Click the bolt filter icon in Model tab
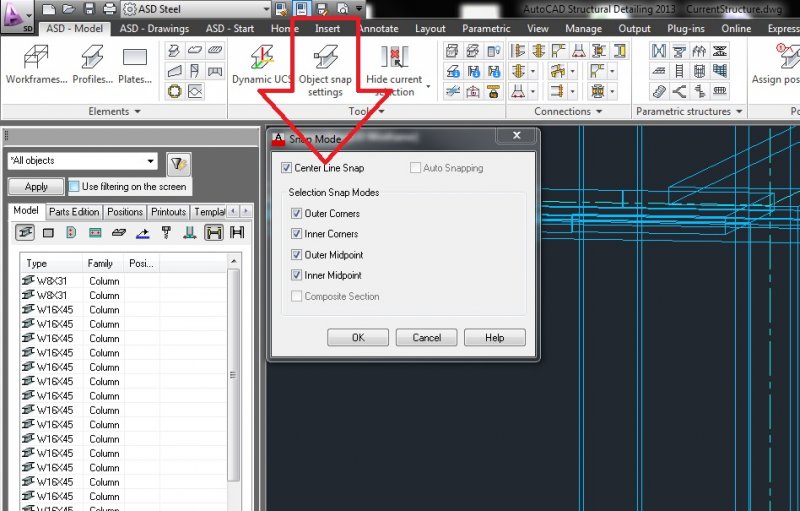Screen dimensions: 800x511 point(166,233)
